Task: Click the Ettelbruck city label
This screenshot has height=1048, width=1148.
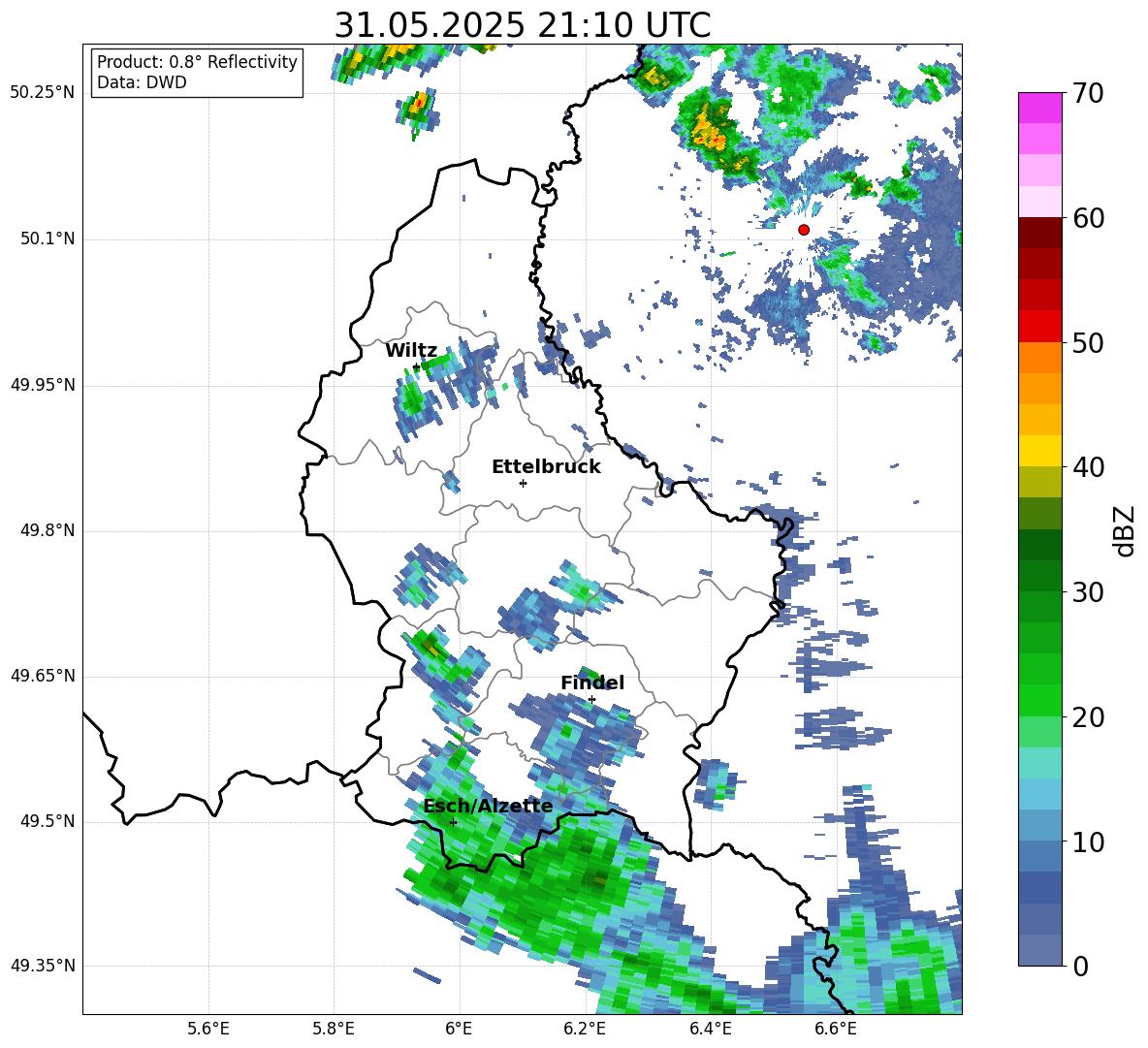Action: [546, 467]
